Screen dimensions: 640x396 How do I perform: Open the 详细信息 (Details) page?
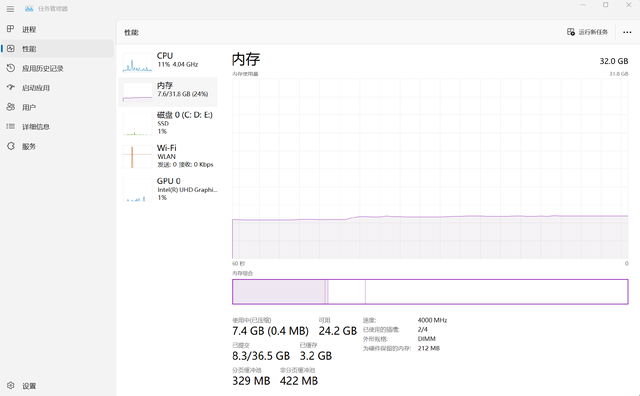pyautogui.click(x=57, y=127)
